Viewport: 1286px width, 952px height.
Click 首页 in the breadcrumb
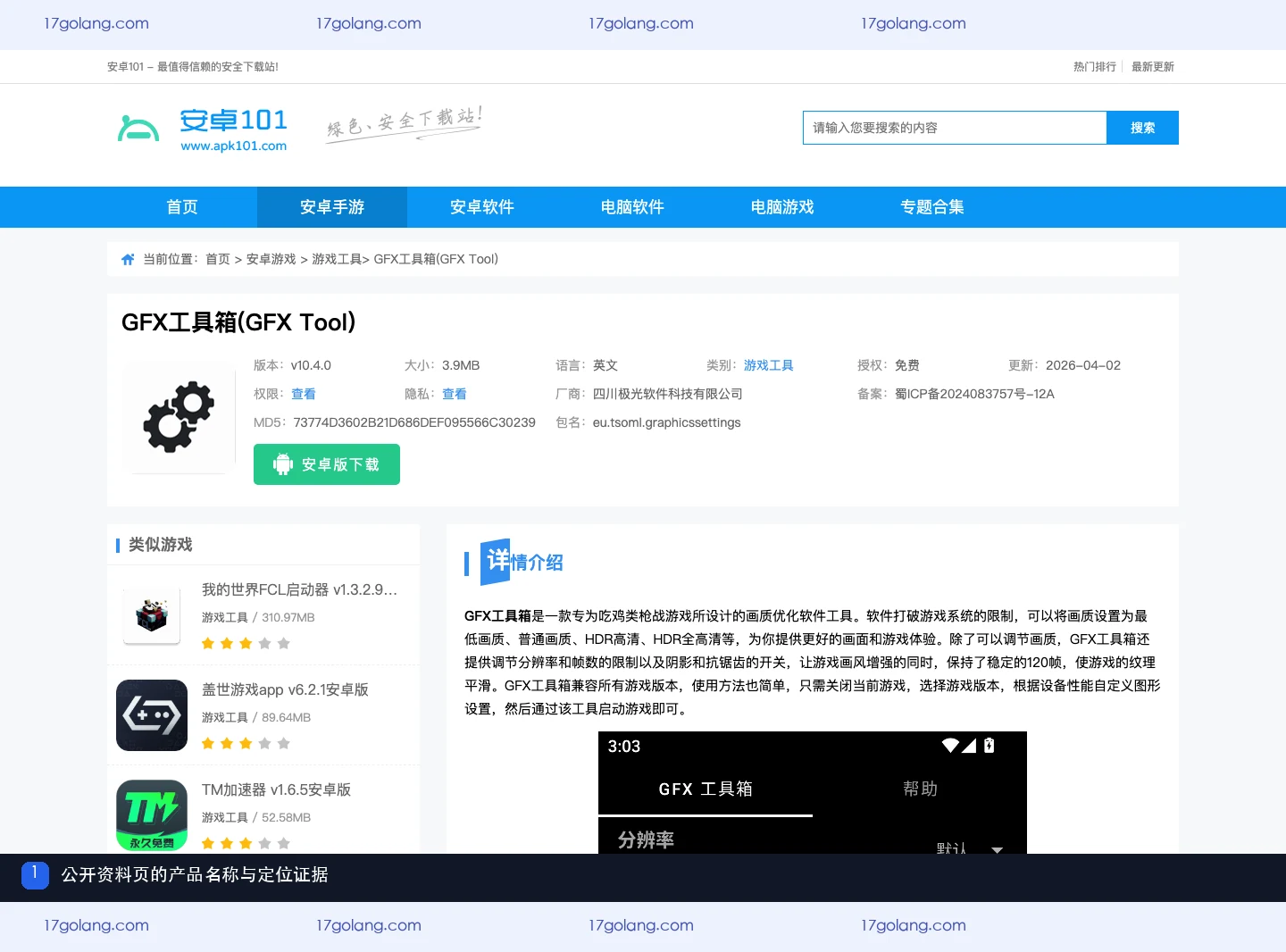(x=218, y=259)
